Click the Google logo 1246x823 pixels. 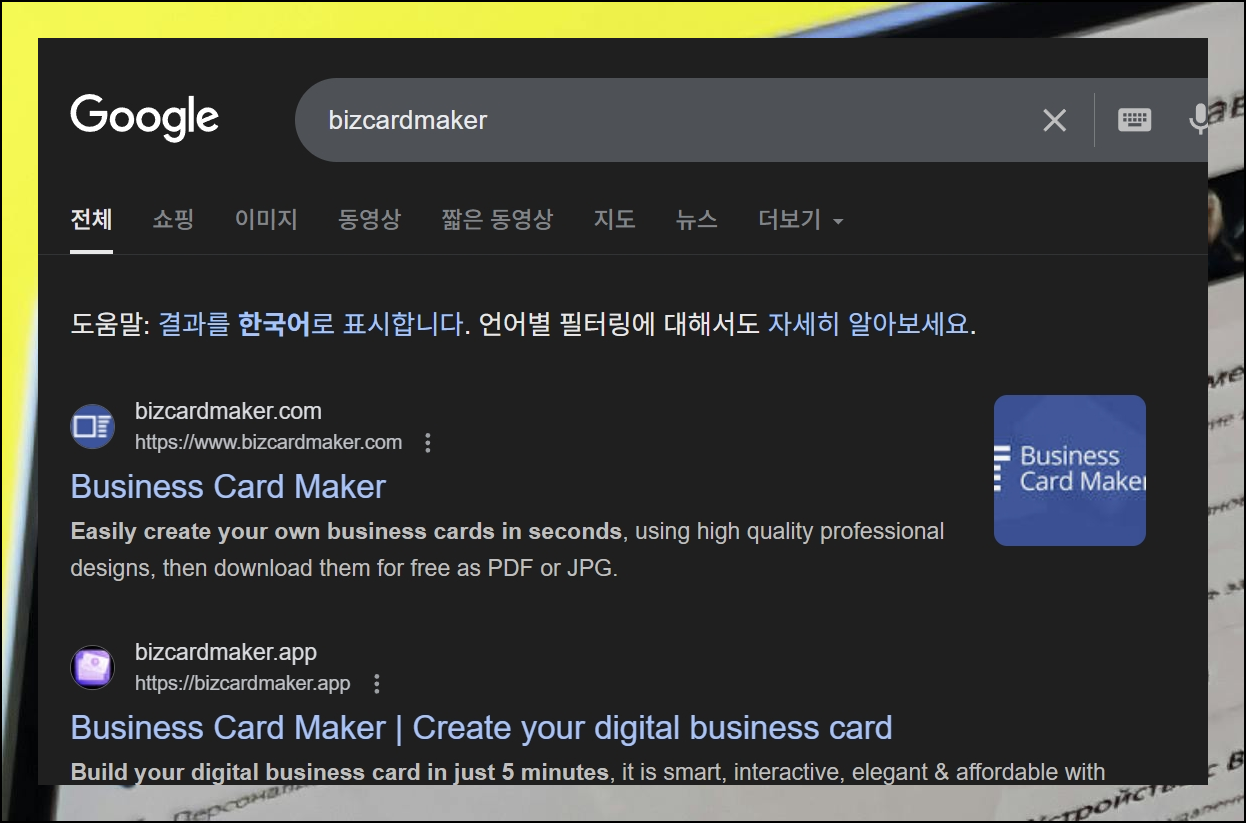[x=145, y=119]
